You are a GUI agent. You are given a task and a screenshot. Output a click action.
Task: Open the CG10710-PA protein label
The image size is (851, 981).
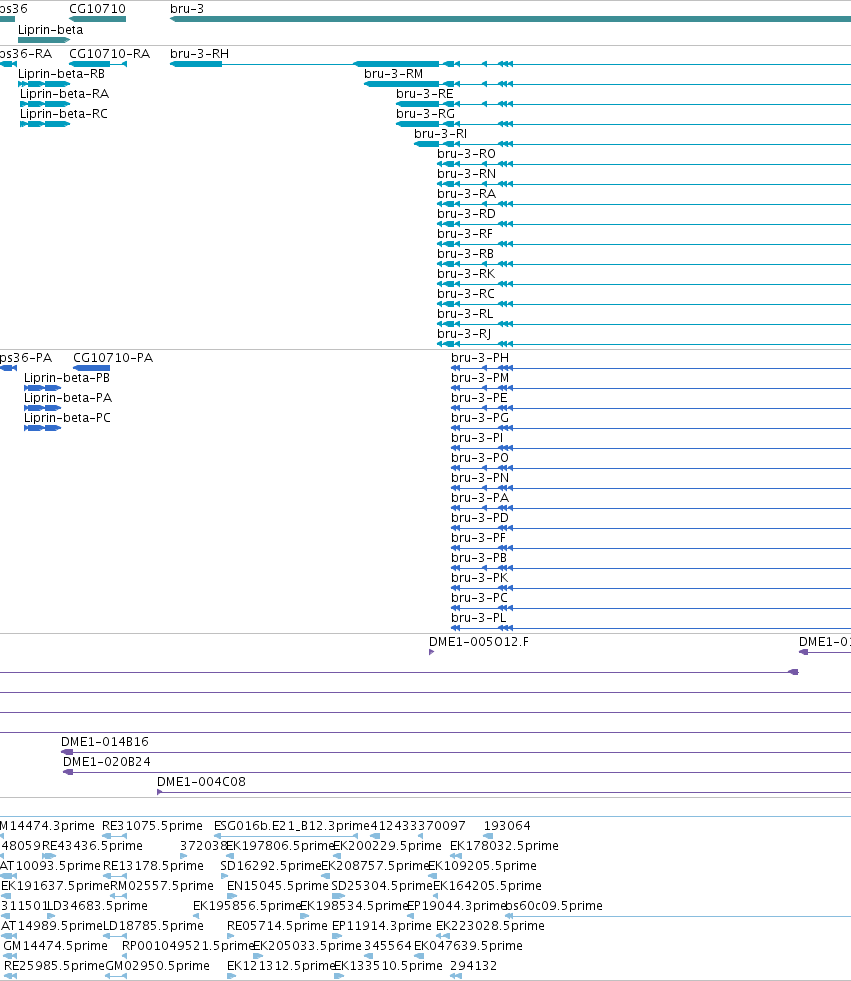point(113,358)
